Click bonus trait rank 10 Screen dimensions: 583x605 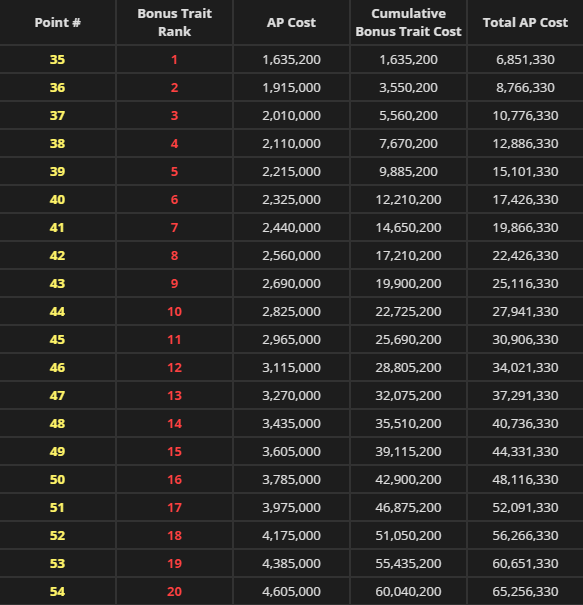click(174, 311)
